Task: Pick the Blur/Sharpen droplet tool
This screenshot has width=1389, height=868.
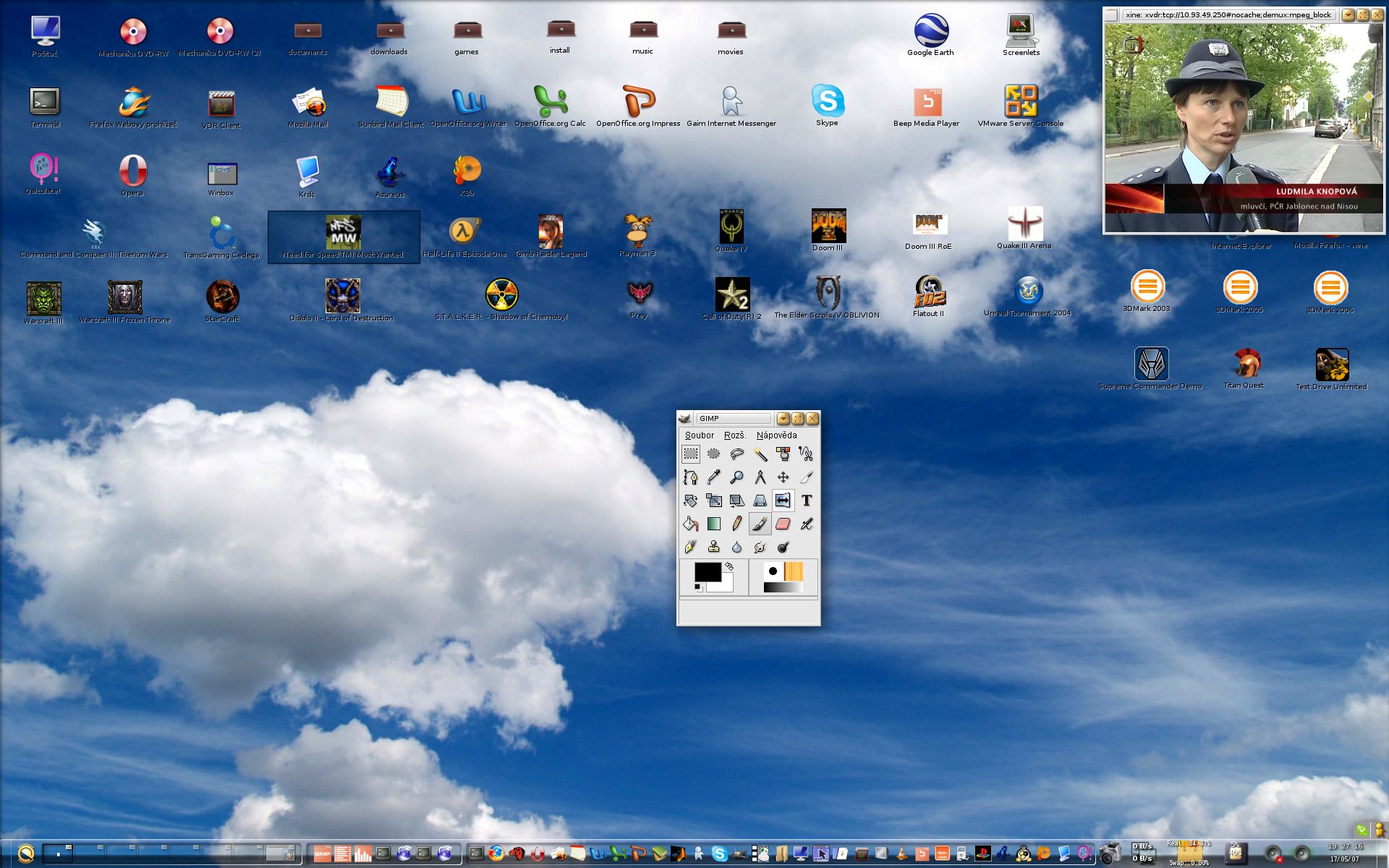Action: [x=737, y=547]
